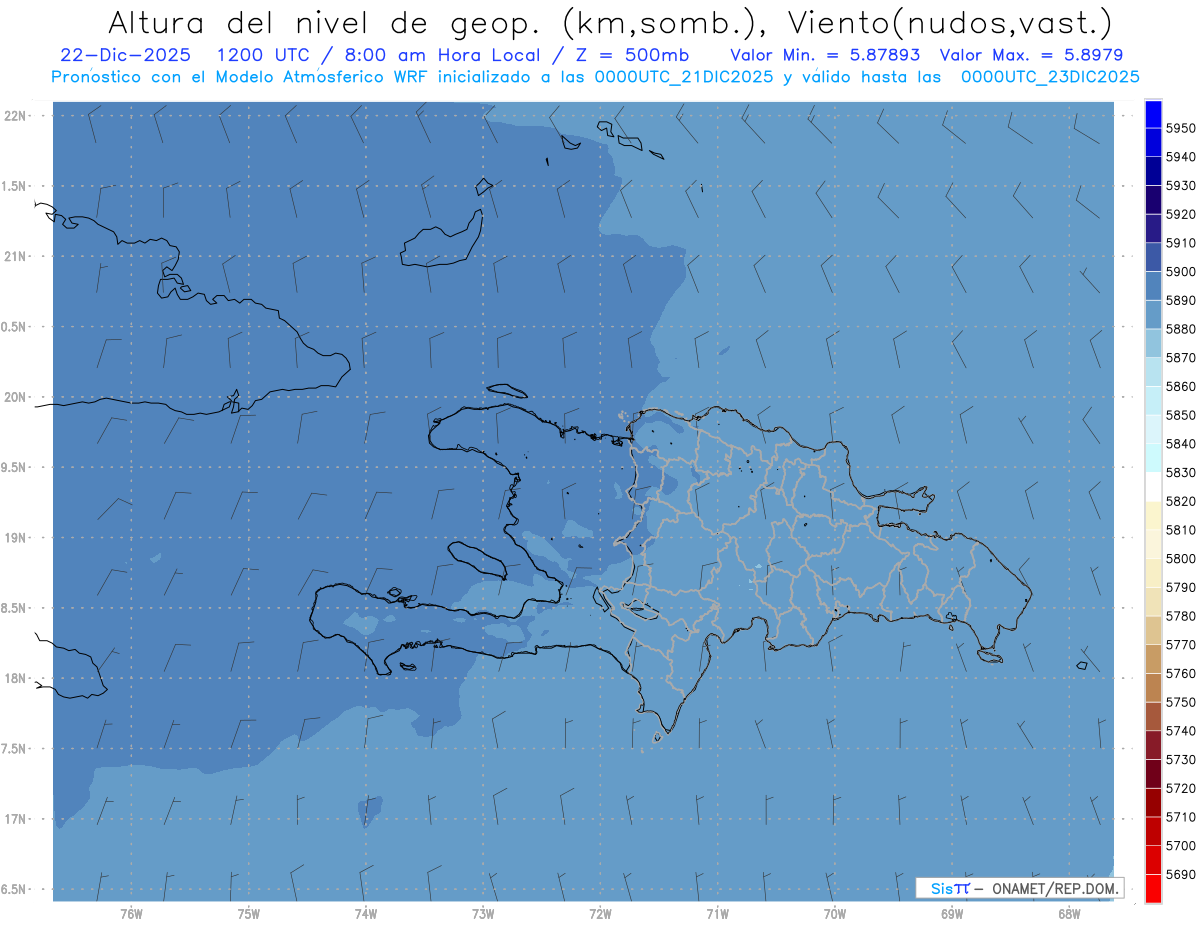Viewport: 1200px width, 927px height.
Task: Click the white swatch between 5830 and 5820
Action: coord(1152,487)
